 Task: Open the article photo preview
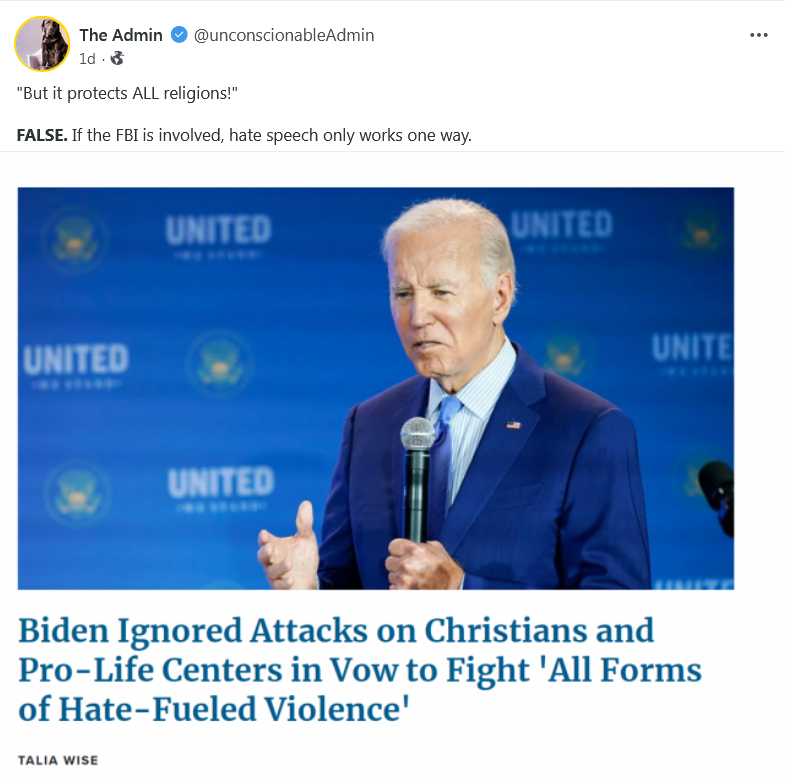coord(376,388)
